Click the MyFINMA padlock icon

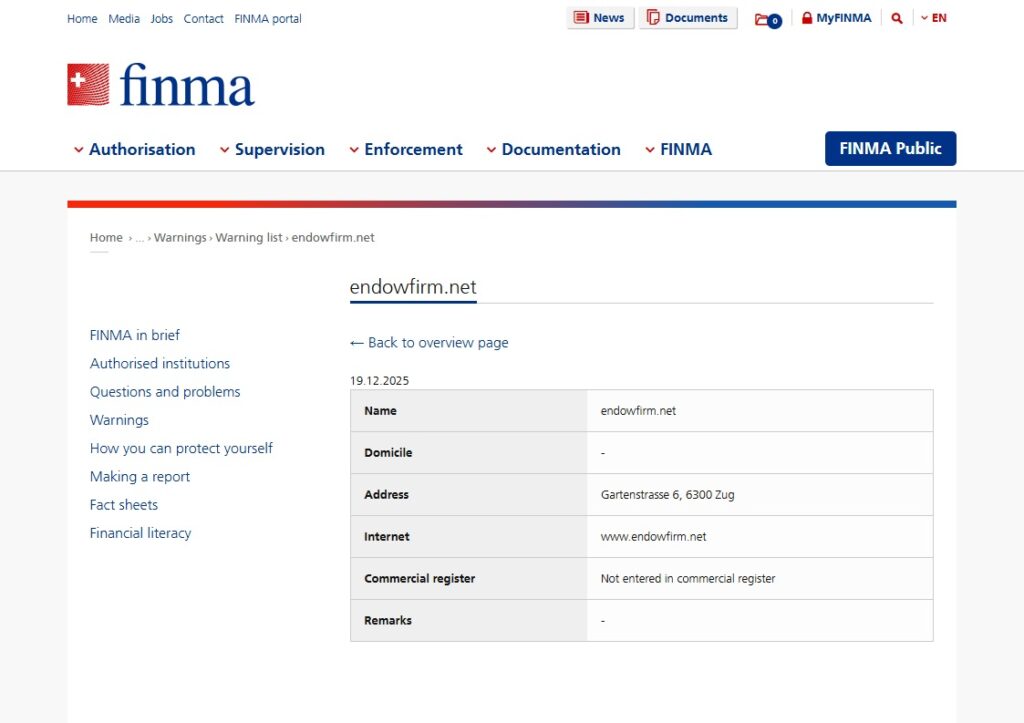(x=809, y=17)
